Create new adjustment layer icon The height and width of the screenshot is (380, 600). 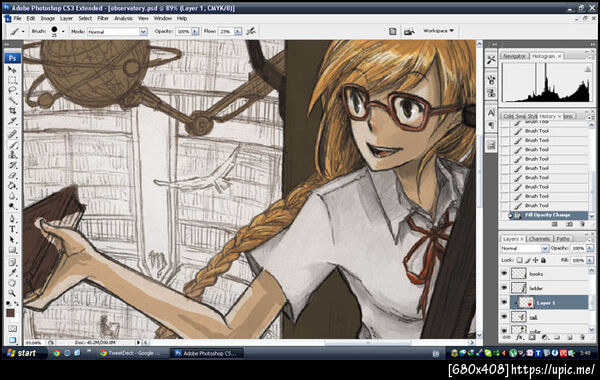(x=545, y=337)
